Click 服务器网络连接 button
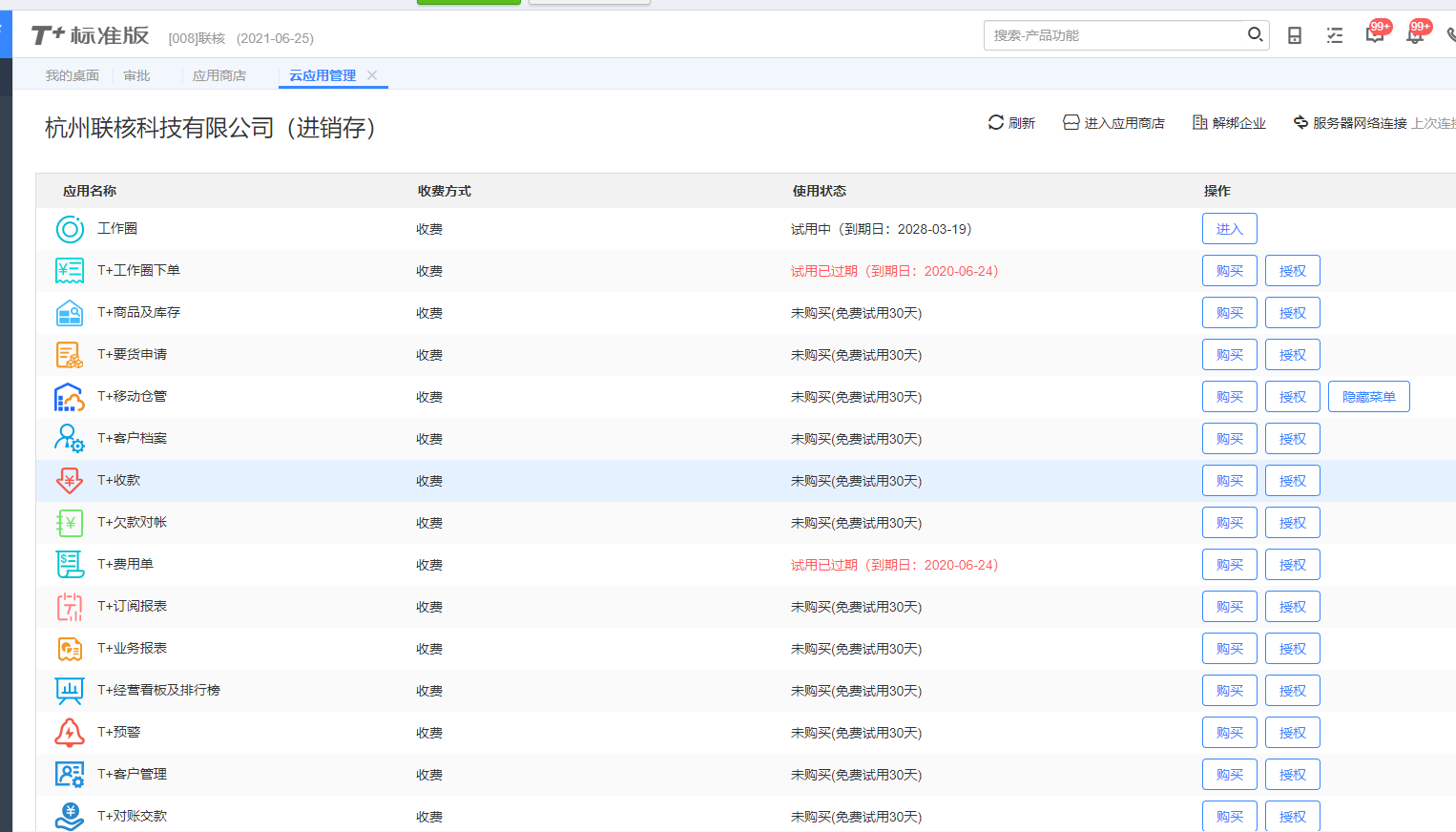1456x832 pixels. pos(1350,123)
